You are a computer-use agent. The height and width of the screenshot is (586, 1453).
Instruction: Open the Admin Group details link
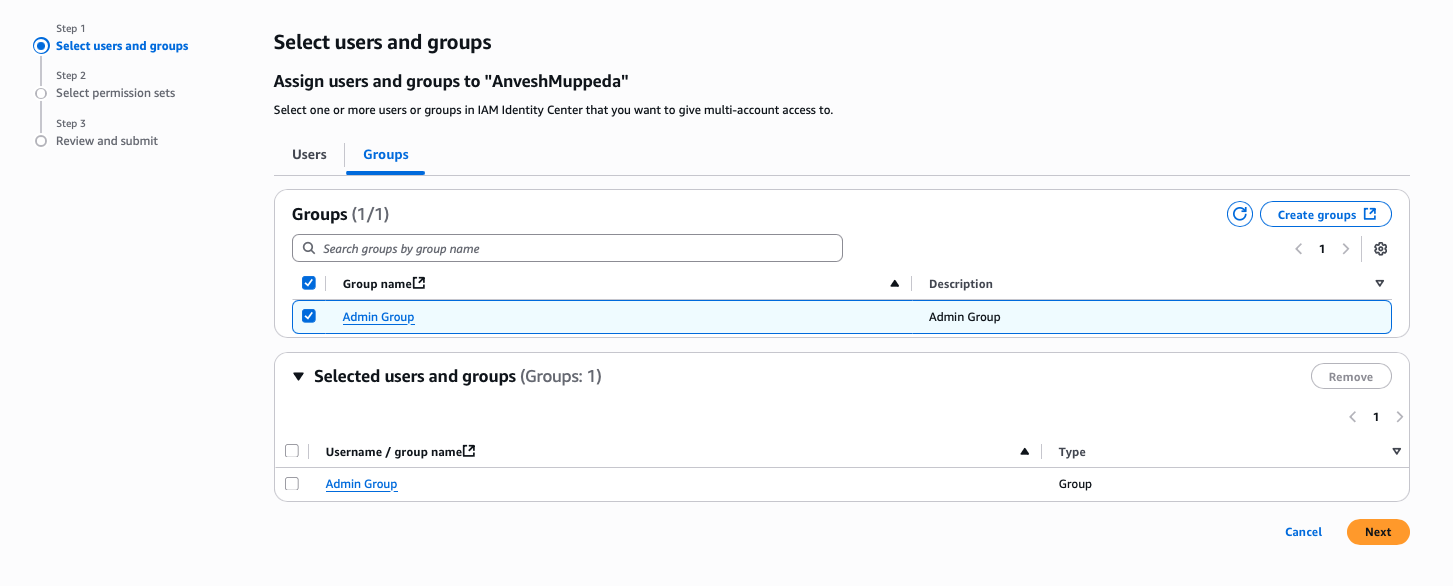point(378,316)
